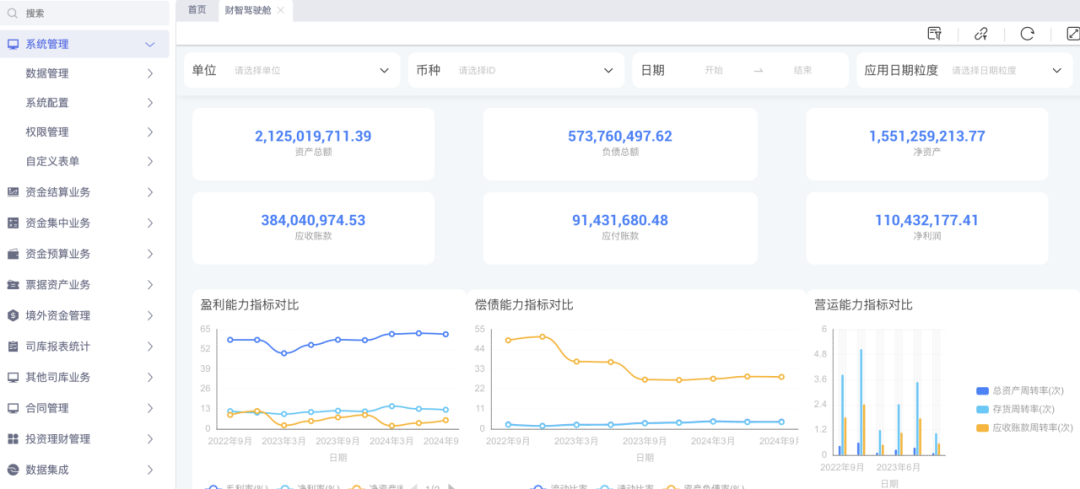
Task: Click the 净利润 value 110,432,177.41
Action: coord(927,220)
